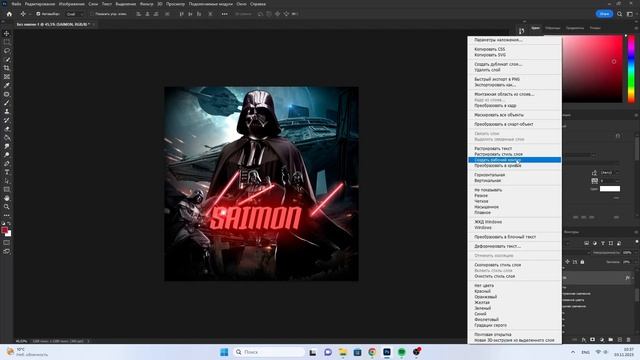Select the Hand tool
This screenshot has width=640, height=360.
tap(7, 198)
